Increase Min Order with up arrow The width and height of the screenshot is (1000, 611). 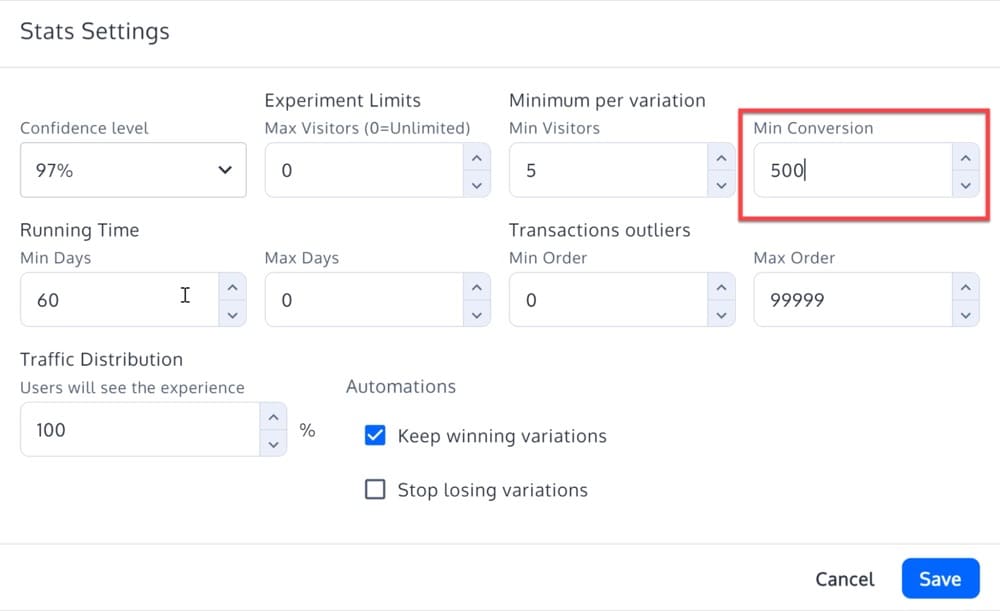tap(721, 288)
